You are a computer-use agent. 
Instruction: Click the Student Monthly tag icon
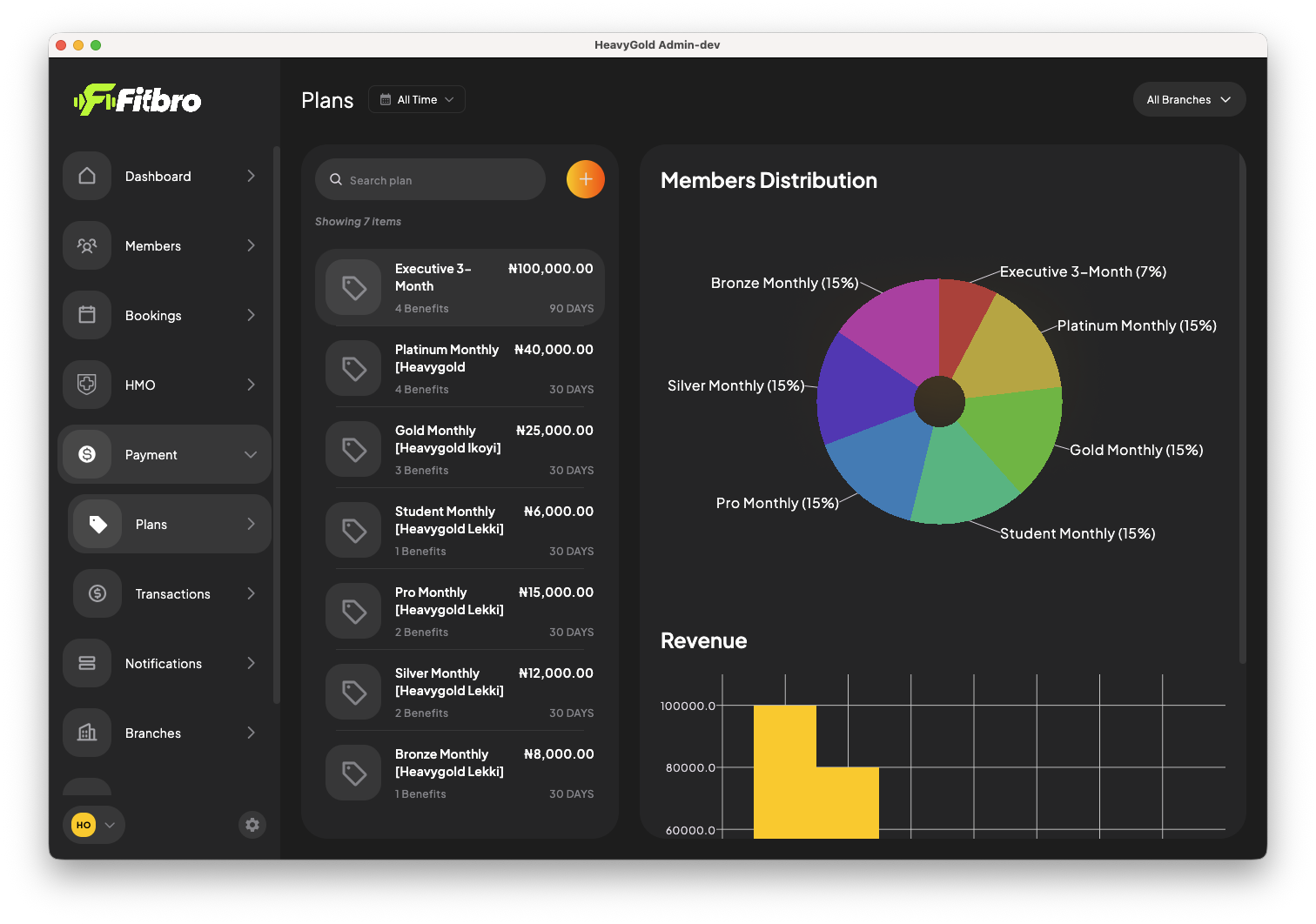tap(353, 530)
